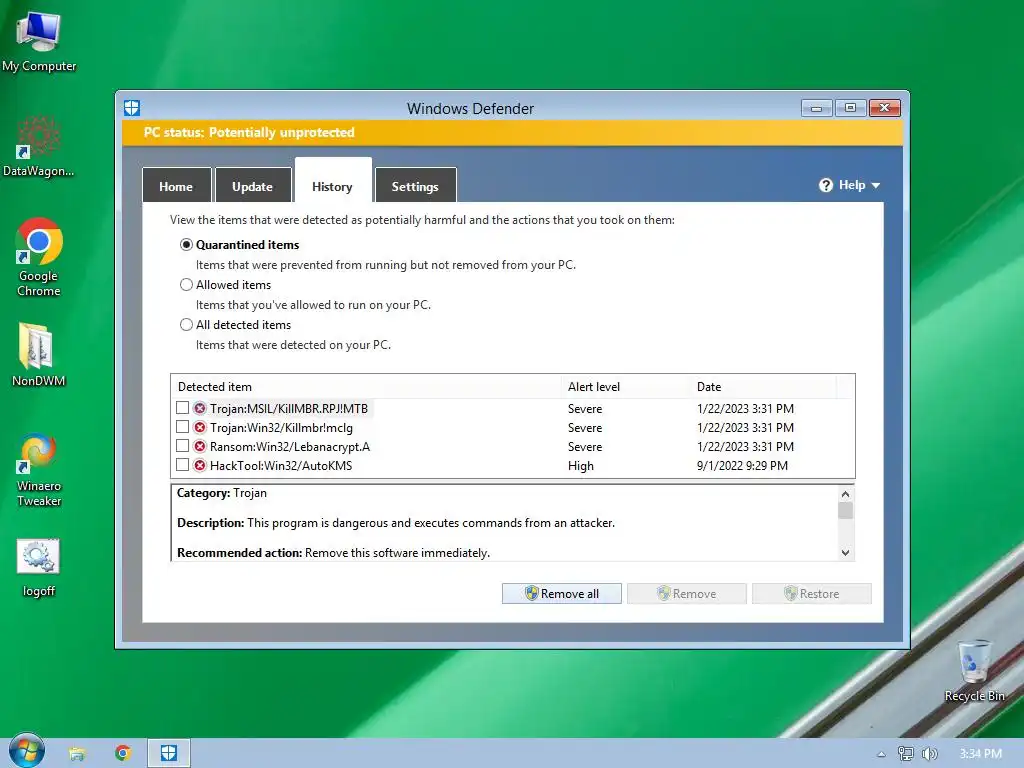Image resolution: width=1024 pixels, height=768 pixels.
Task: Click the High alert level cell
Action: [x=581, y=466]
